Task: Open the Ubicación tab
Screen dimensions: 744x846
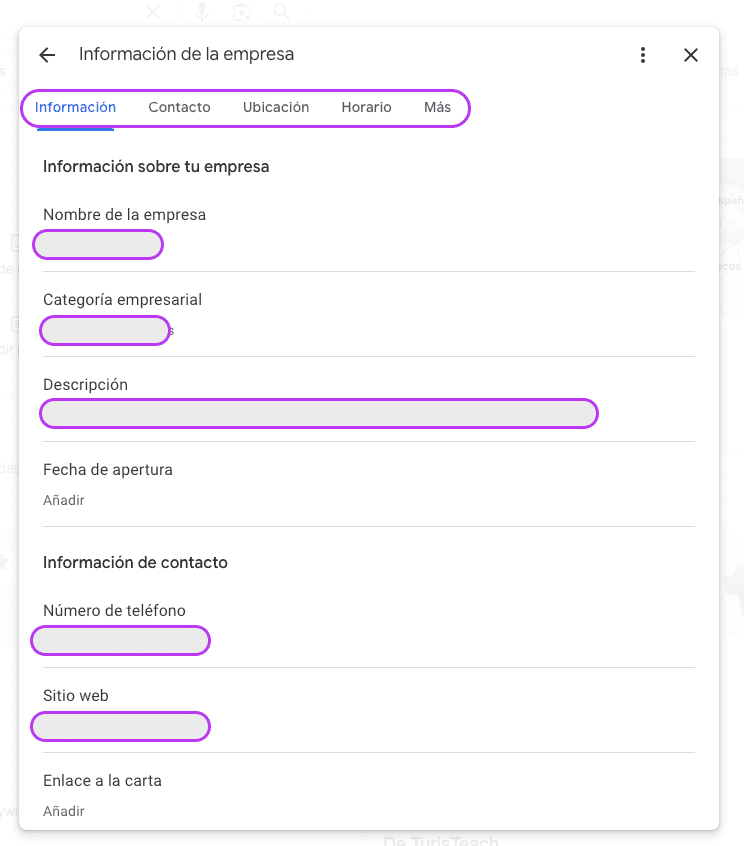Action: pos(274,107)
